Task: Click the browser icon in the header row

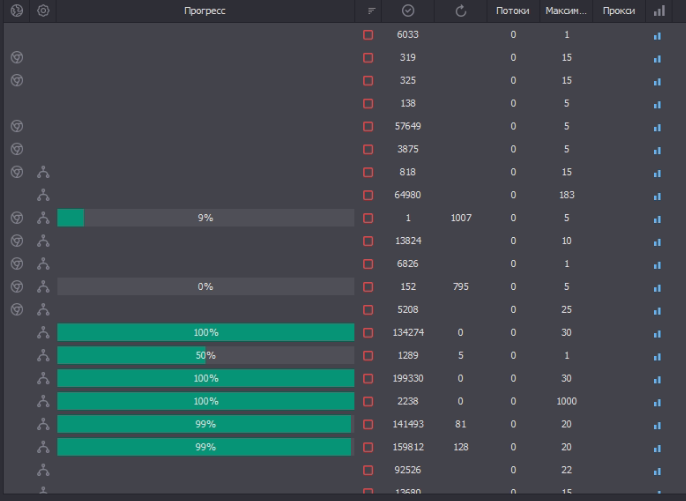Action: [16, 10]
